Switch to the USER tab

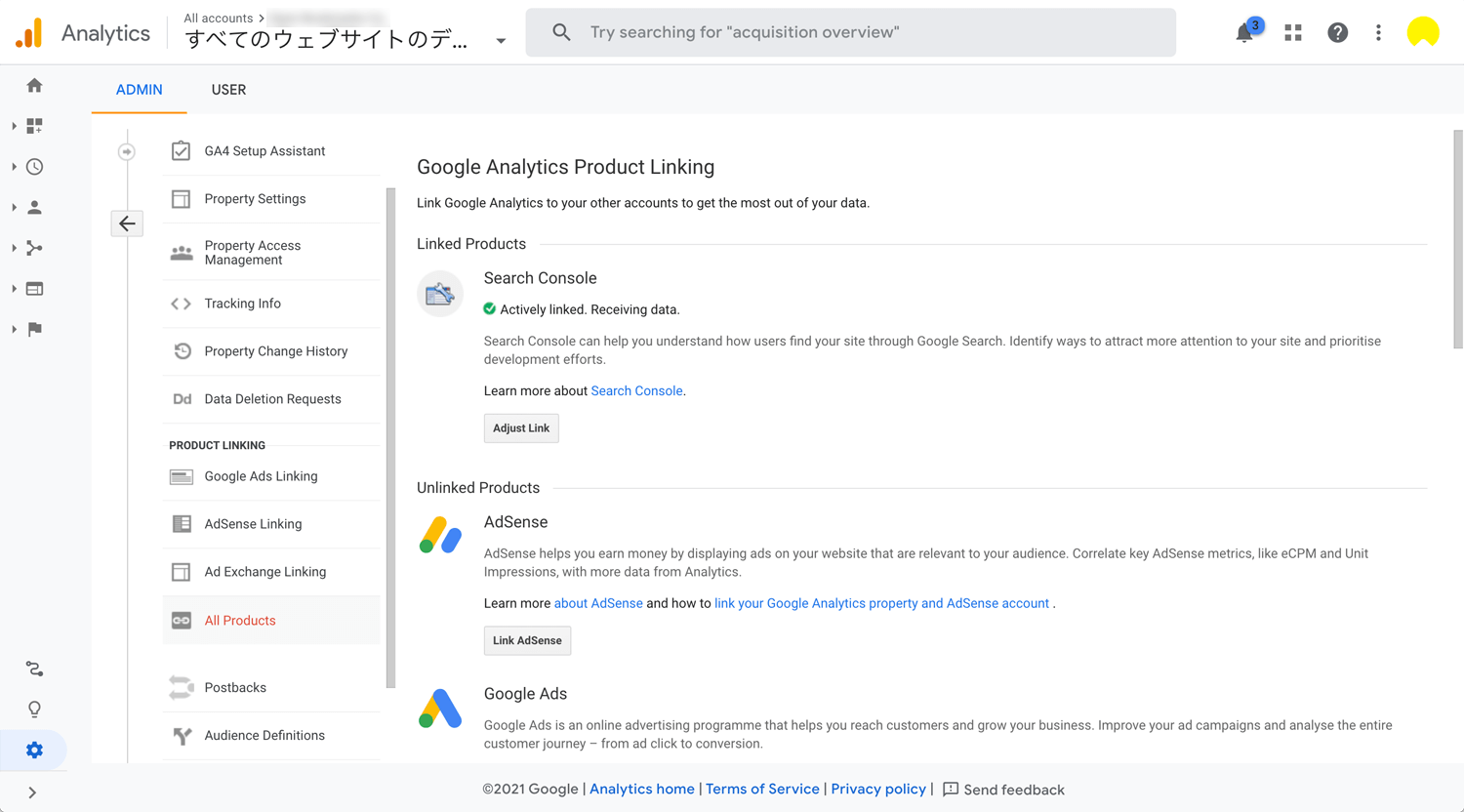click(228, 90)
